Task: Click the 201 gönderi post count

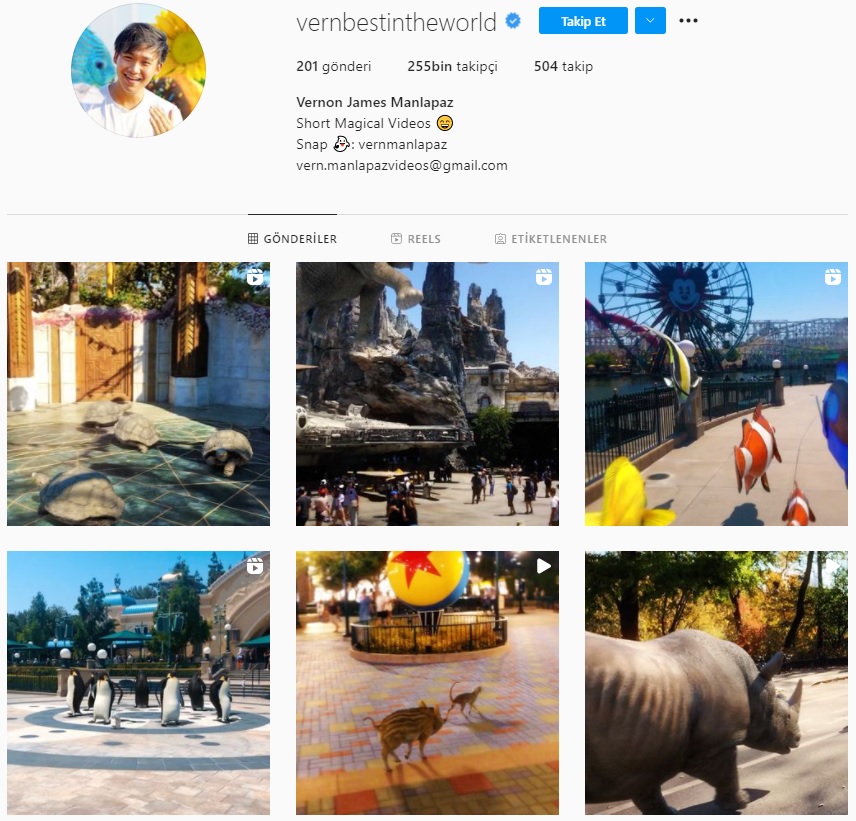Action: 334,66
